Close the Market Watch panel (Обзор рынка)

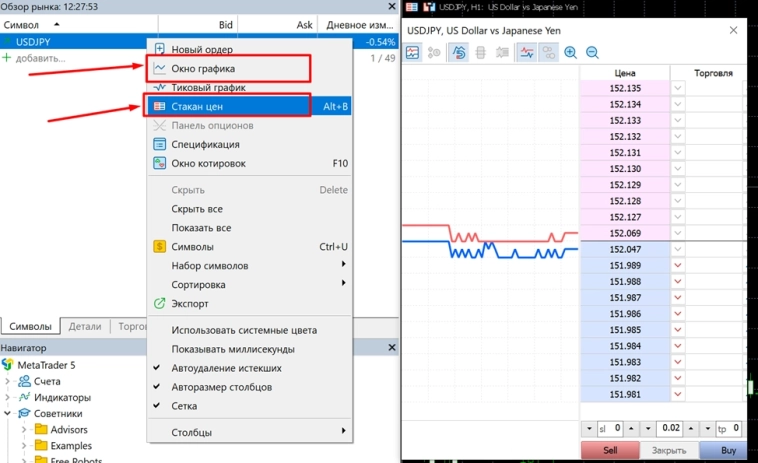pos(392,6)
